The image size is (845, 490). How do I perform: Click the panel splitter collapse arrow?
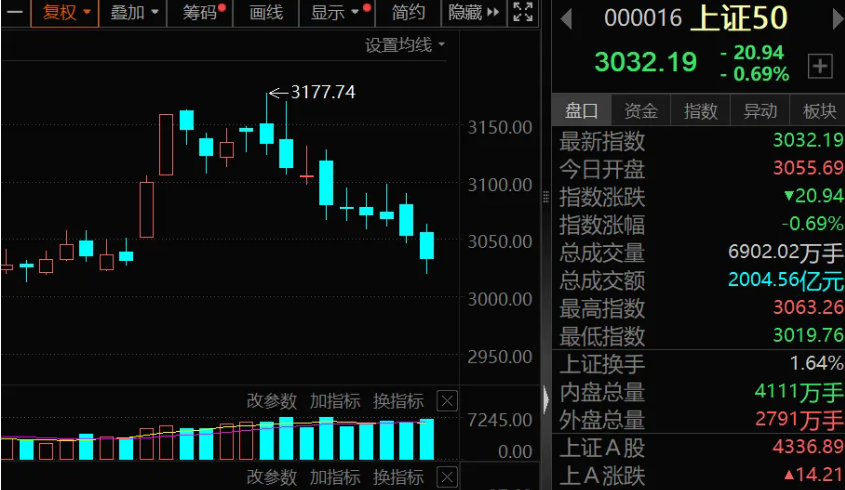pos(546,399)
